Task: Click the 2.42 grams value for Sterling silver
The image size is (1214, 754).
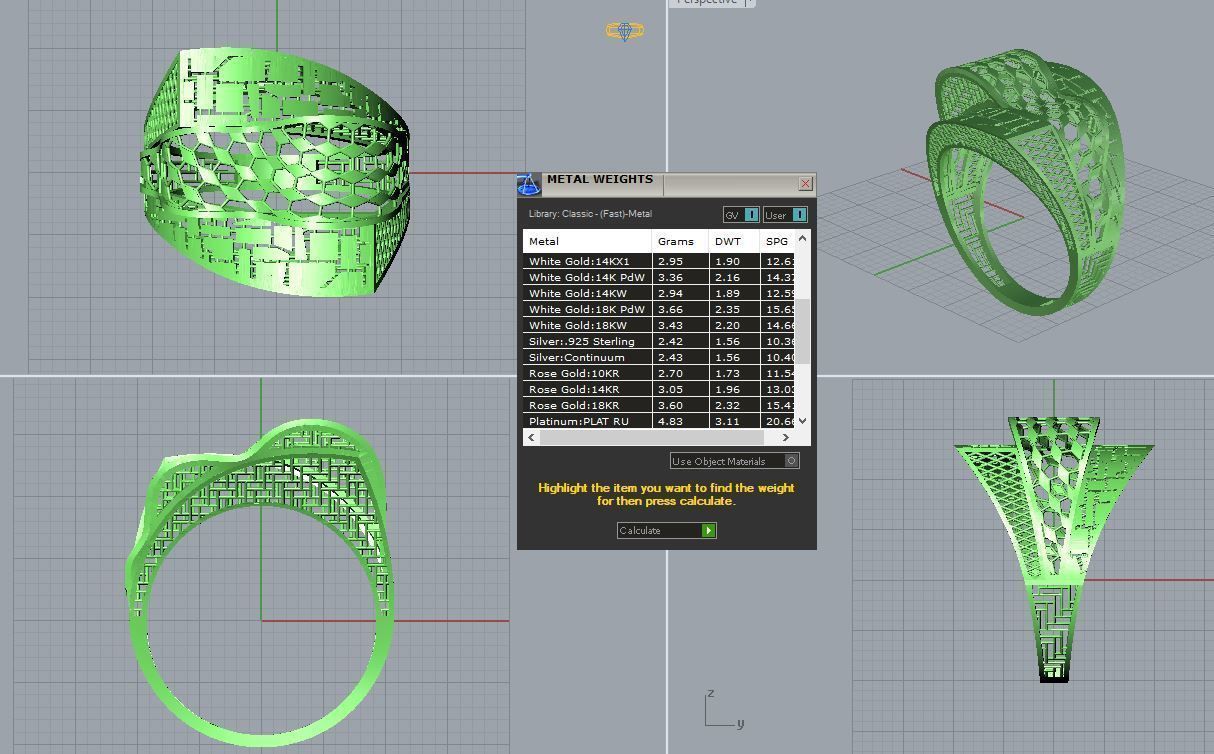Action: pos(670,341)
